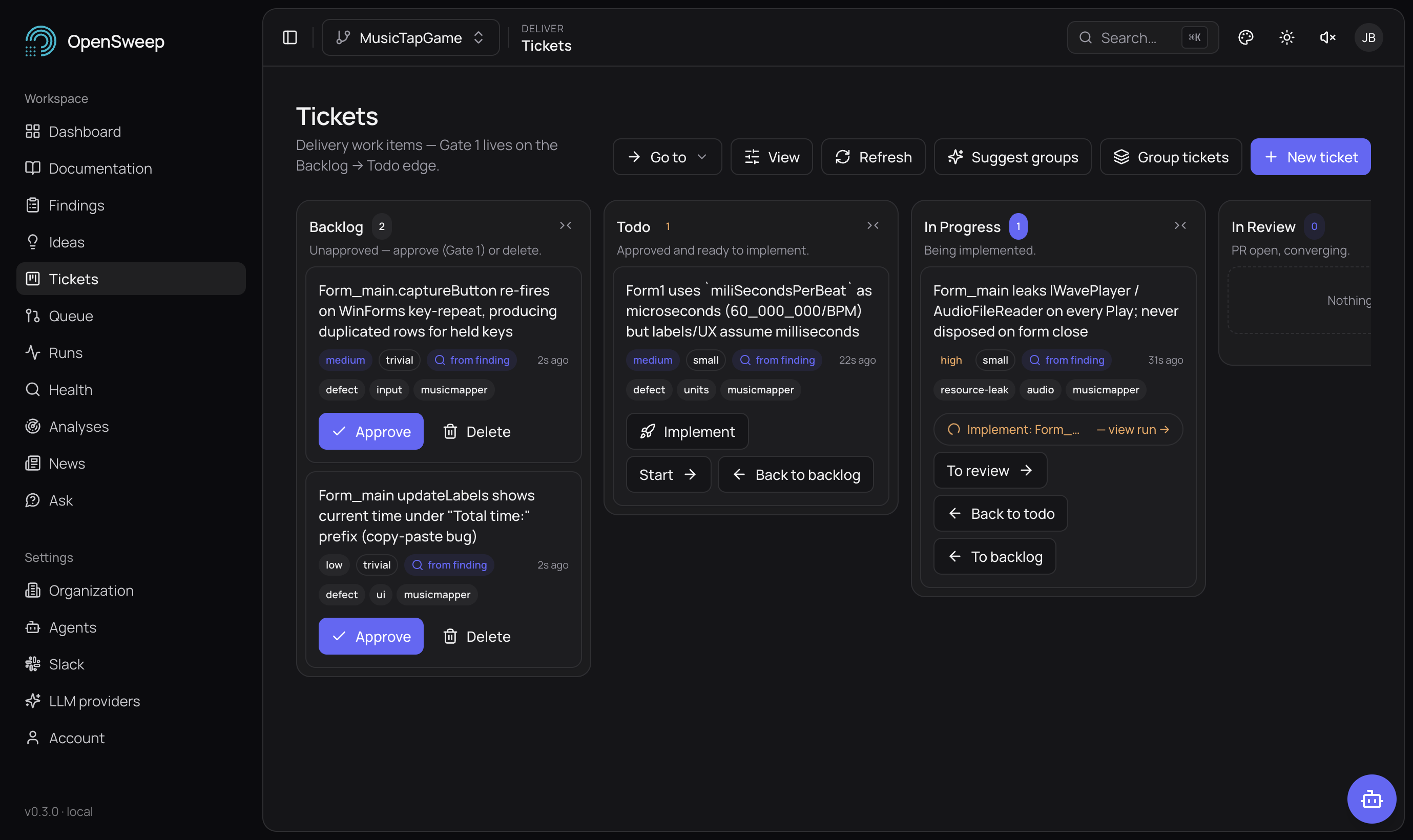The image size is (1413, 840).
Task: Select Tickets in the sidebar
Action: [131, 279]
